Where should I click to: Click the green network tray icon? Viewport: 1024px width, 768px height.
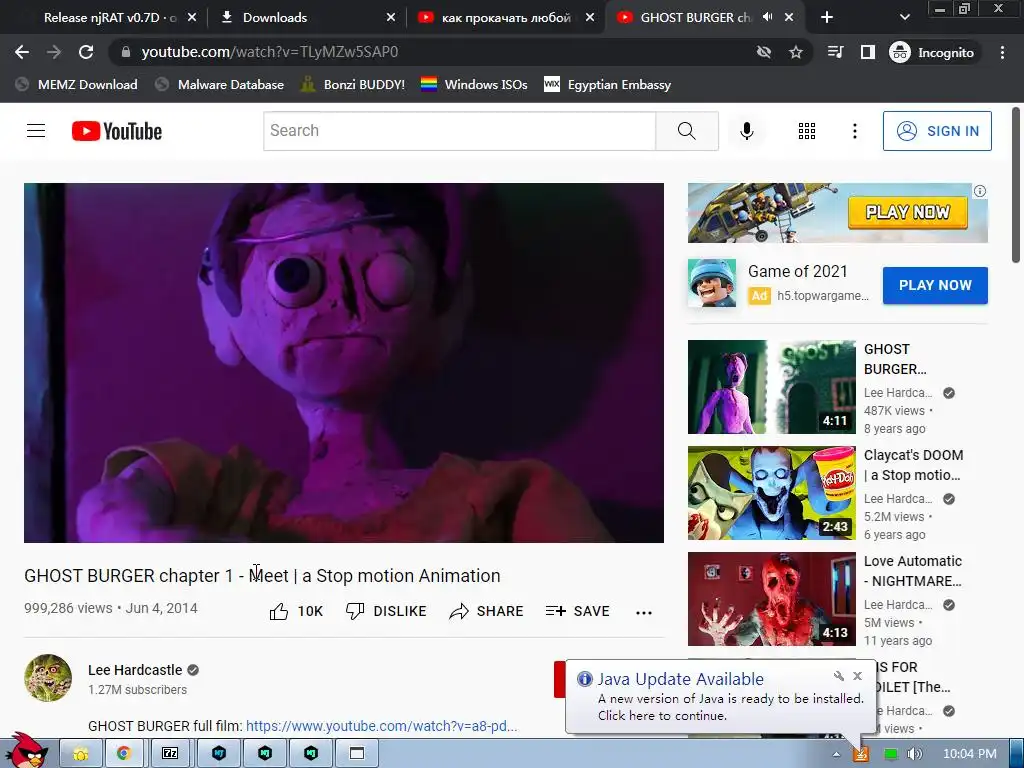(x=890, y=754)
